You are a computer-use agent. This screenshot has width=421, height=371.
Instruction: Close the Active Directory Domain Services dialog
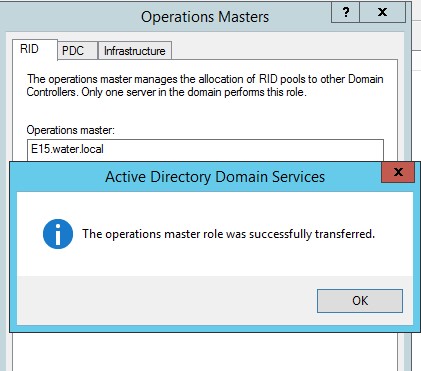tap(398, 172)
